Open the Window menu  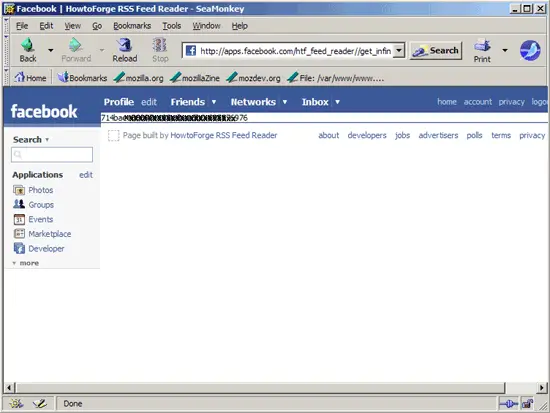(206, 26)
